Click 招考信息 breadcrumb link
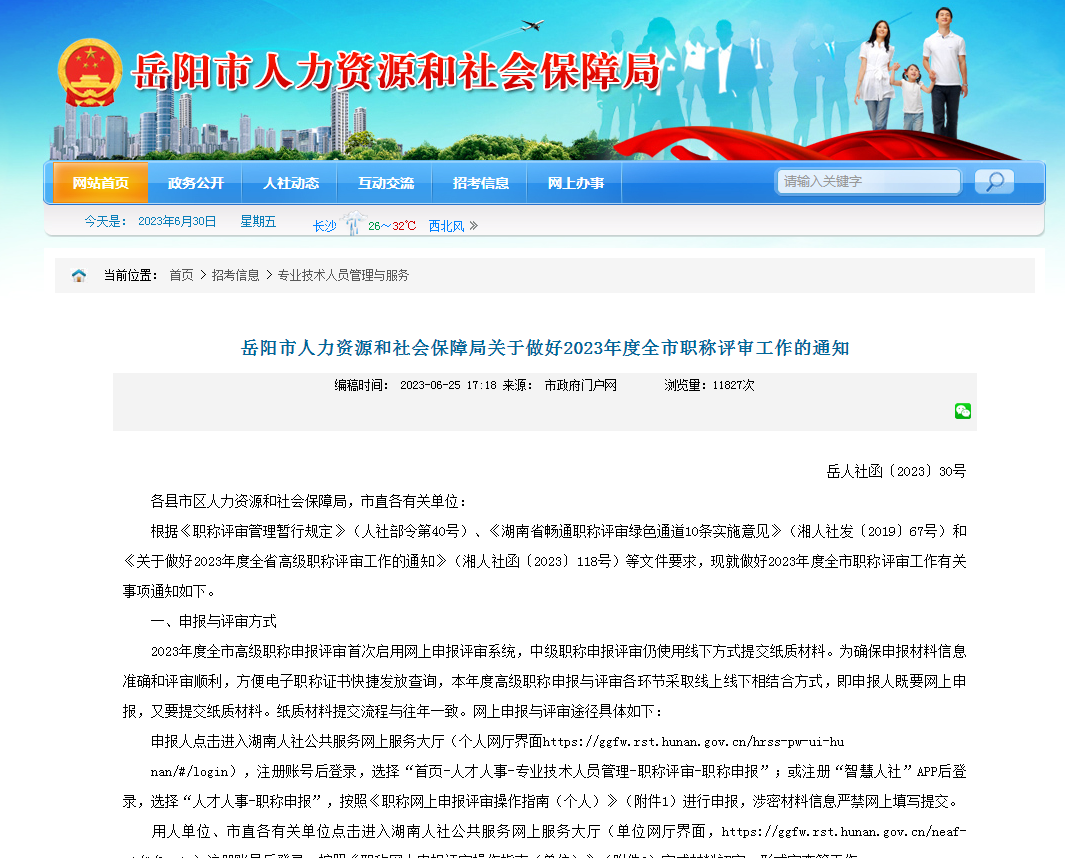The height and width of the screenshot is (858, 1065). click(x=235, y=275)
